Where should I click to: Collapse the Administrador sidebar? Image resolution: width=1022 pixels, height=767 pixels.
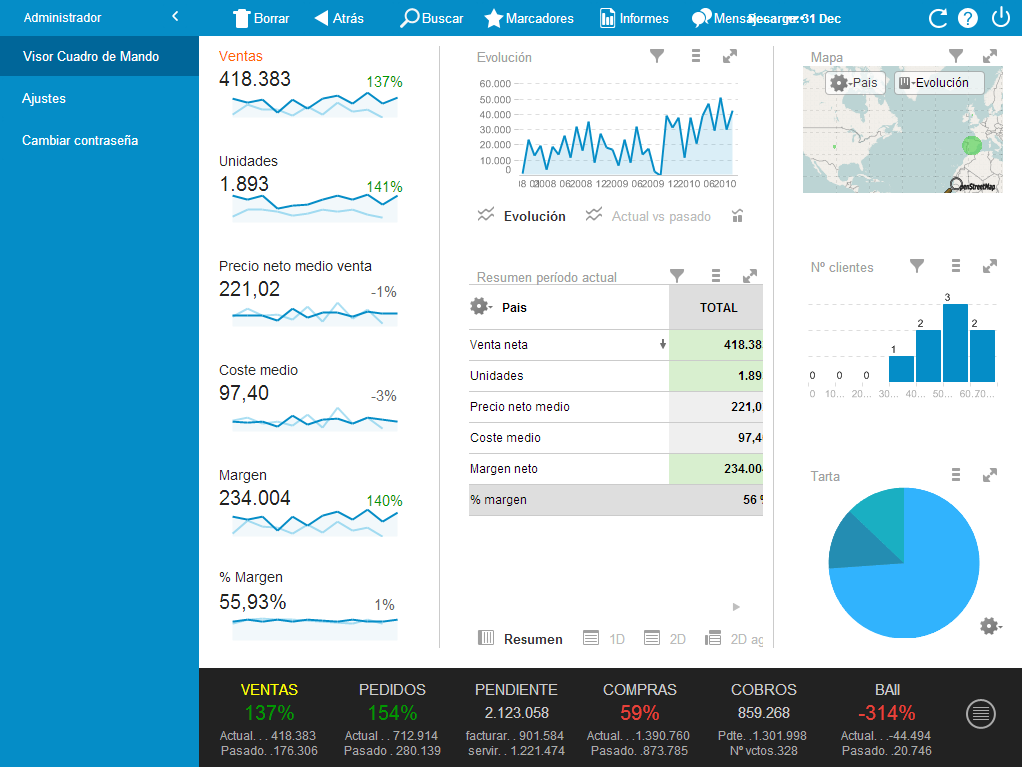tap(175, 17)
